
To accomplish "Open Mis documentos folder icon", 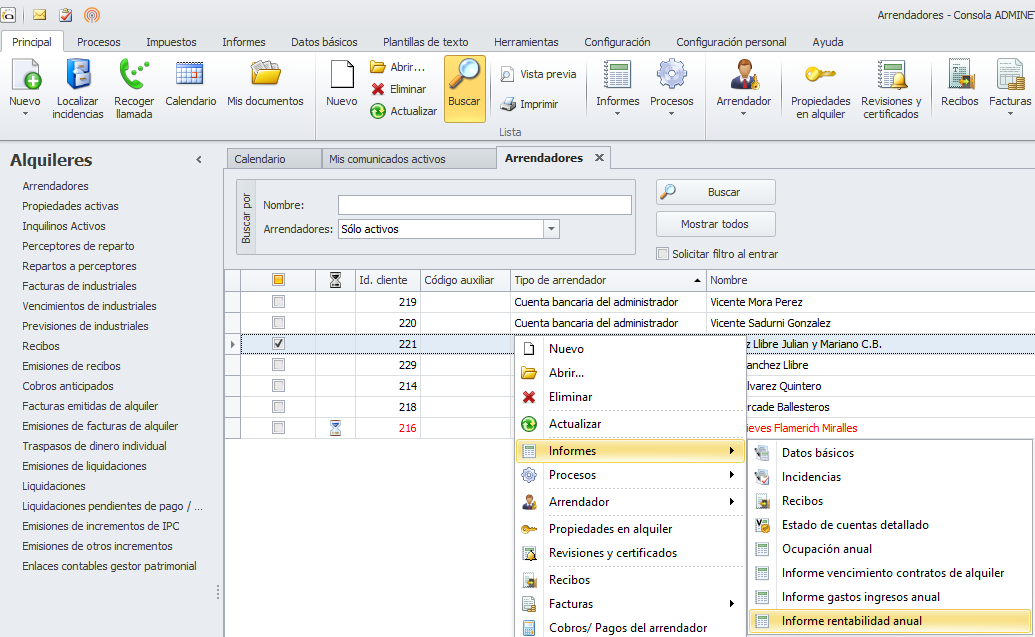I will click(265, 76).
